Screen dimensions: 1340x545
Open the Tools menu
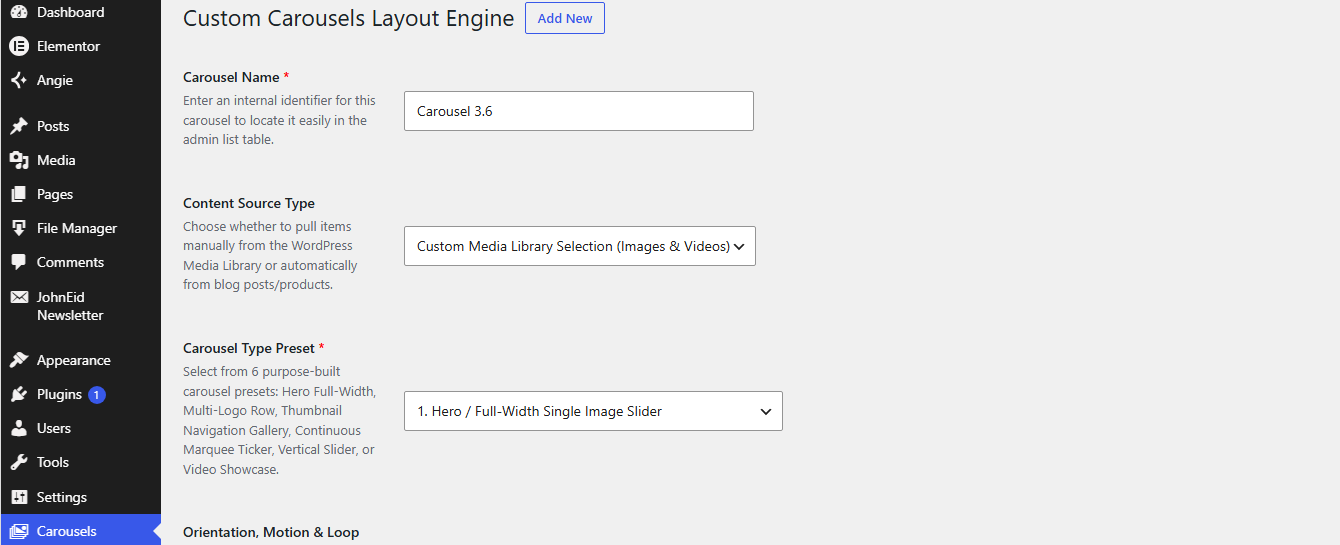coord(80,462)
